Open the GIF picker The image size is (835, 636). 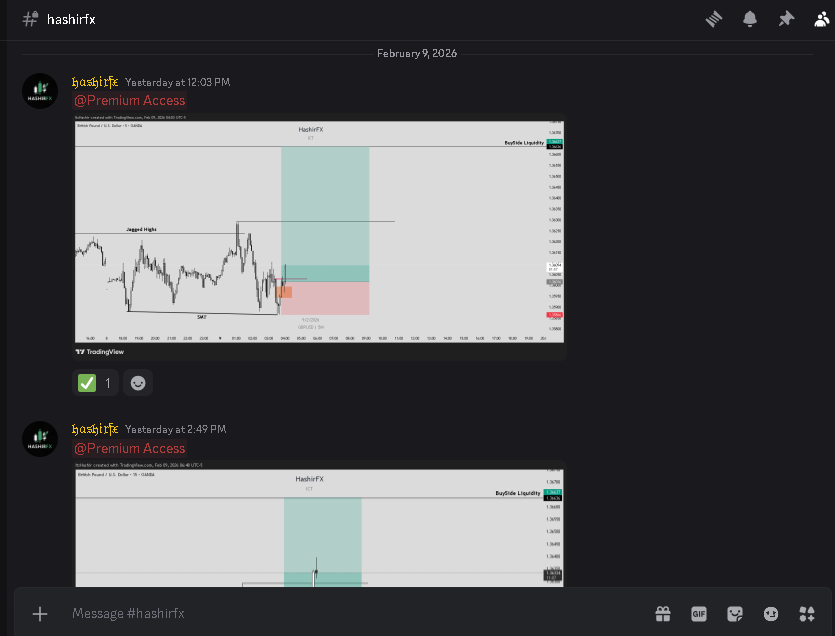click(699, 614)
